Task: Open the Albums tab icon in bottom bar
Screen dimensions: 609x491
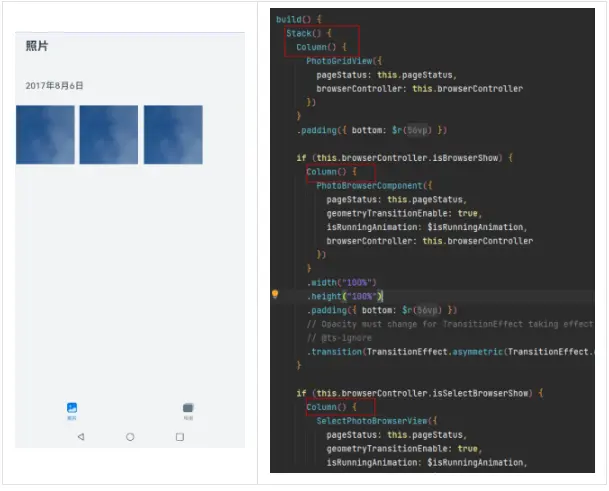Action: coord(188,408)
